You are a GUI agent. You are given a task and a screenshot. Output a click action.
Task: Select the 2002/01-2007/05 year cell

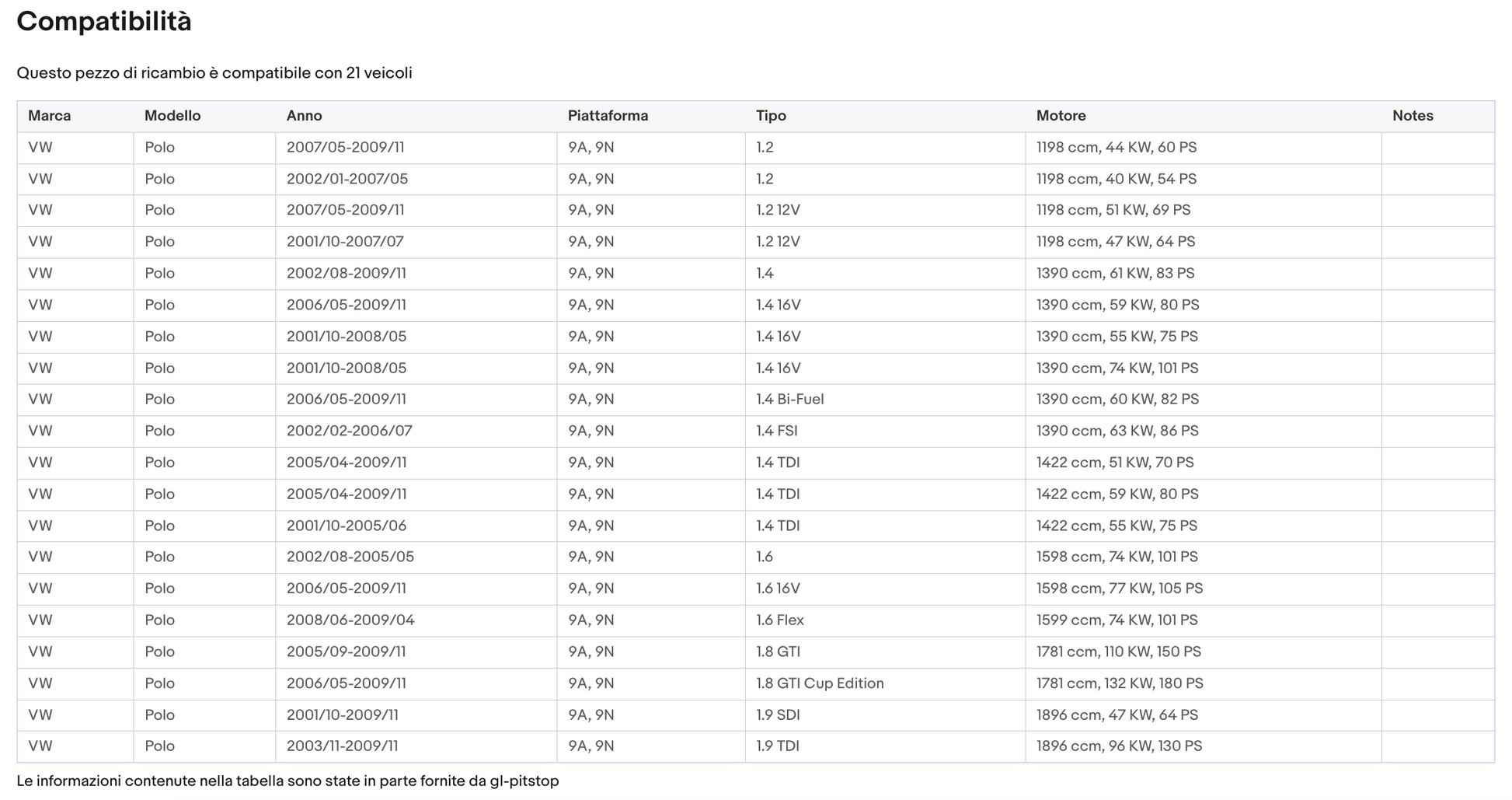tap(347, 179)
